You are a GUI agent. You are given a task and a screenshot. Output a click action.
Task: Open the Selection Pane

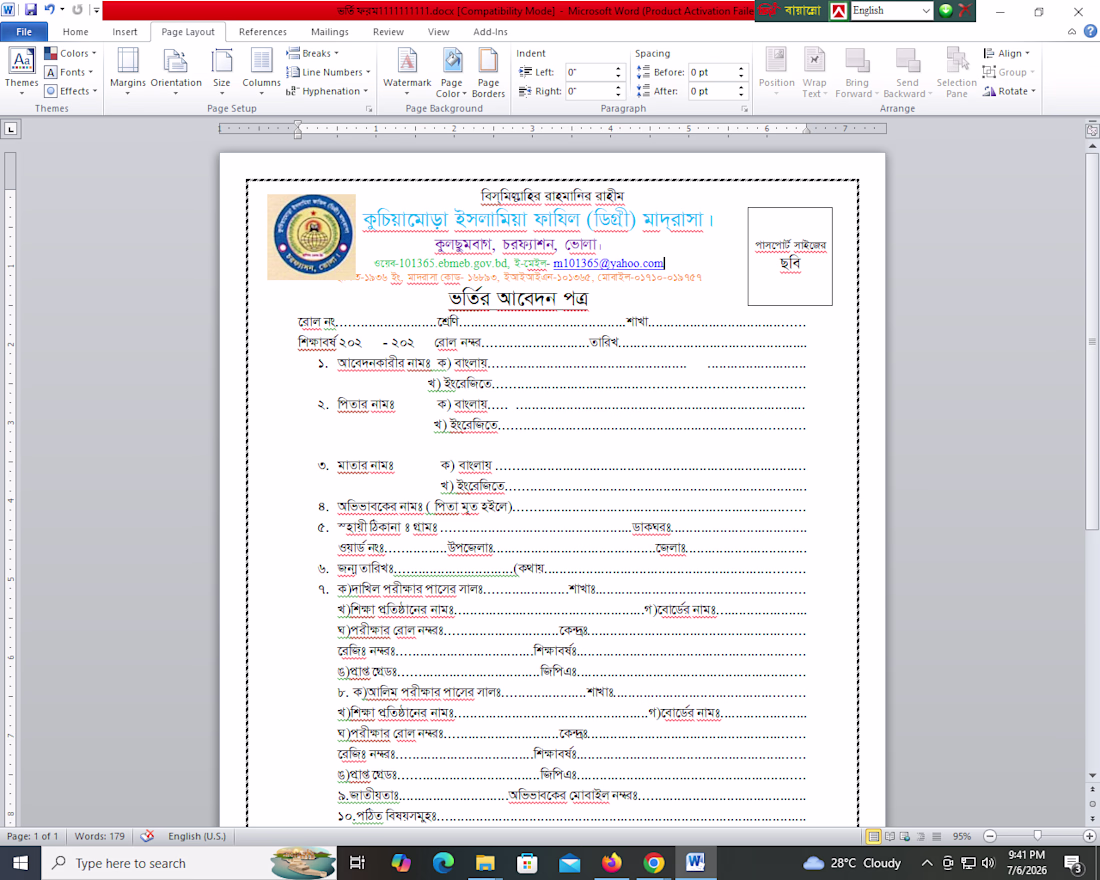click(x=956, y=72)
